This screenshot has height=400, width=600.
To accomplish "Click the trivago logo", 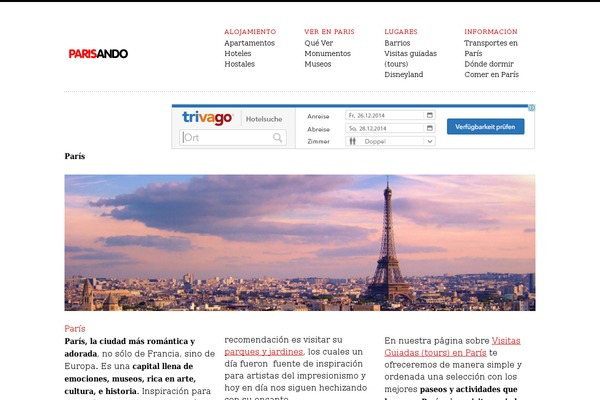I will pyautogui.click(x=207, y=118).
